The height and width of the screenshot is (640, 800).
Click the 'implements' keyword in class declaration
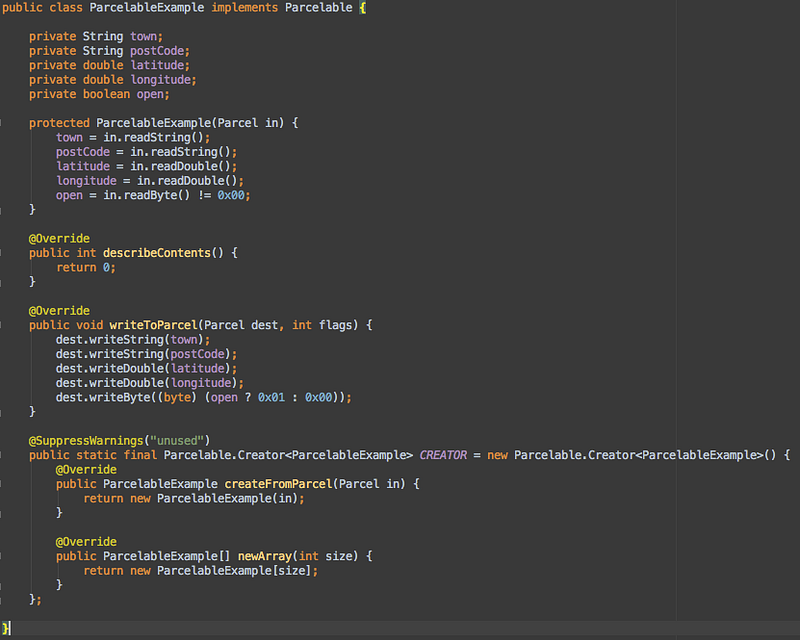tap(244, 8)
